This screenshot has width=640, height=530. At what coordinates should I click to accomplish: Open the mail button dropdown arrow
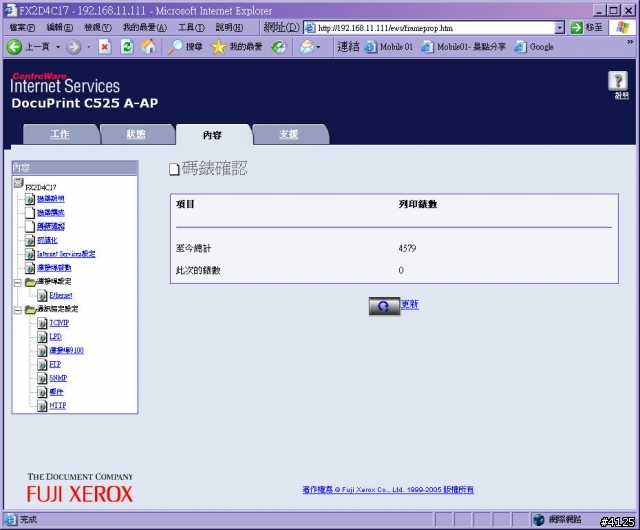pyautogui.click(x=318, y=47)
